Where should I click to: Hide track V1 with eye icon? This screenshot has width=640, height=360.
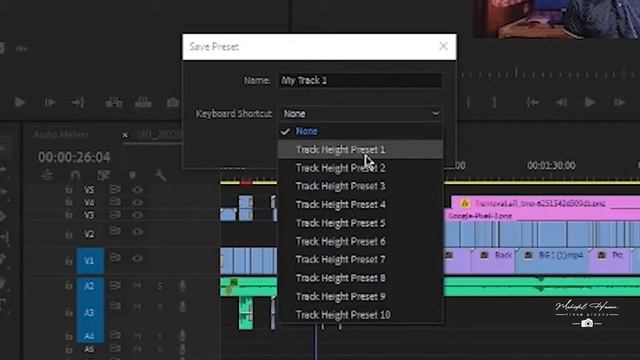pos(138,258)
